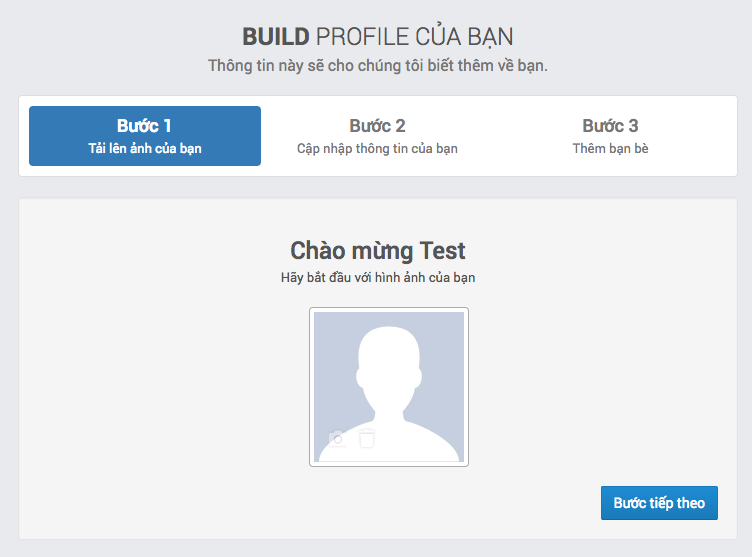Go to the Bước 3 step
Image resolution: width=752 pixels, height=557 pixels.
pos(610,136)
